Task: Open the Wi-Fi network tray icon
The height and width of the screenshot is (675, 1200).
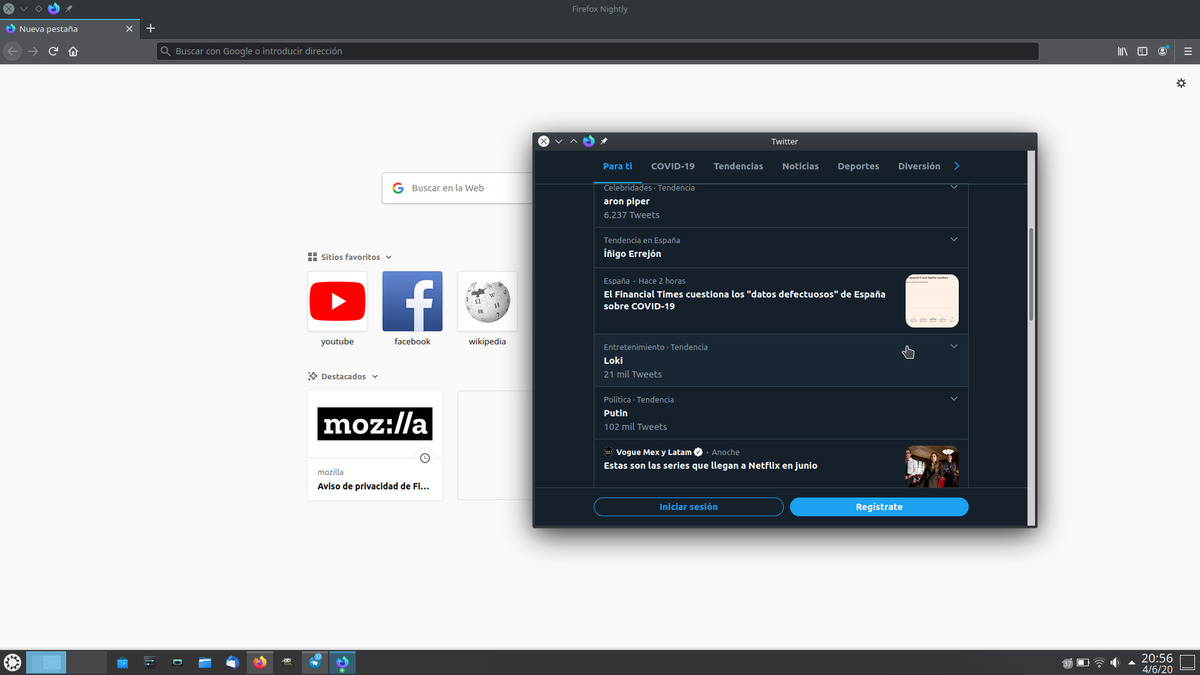Action: click(x=1099, y=662)
